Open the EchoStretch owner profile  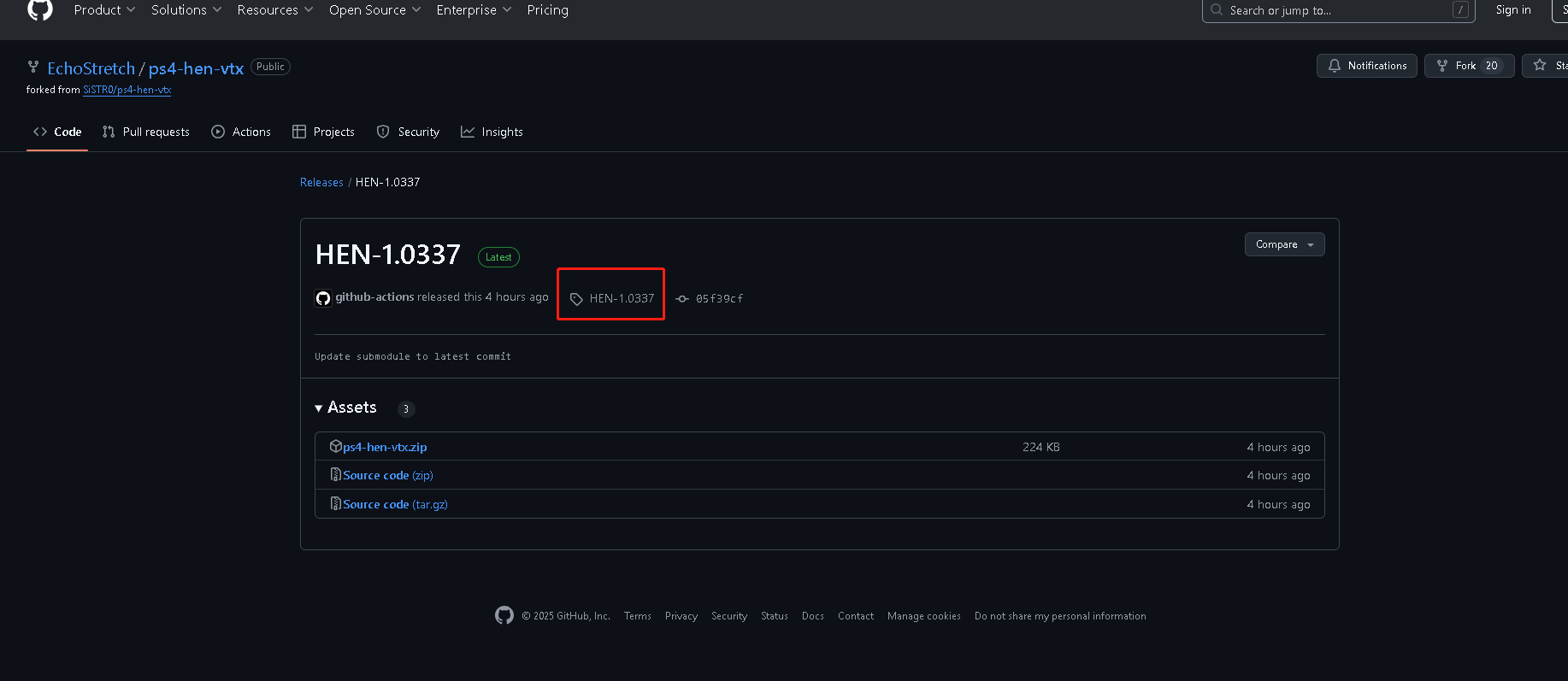point(91,68)
